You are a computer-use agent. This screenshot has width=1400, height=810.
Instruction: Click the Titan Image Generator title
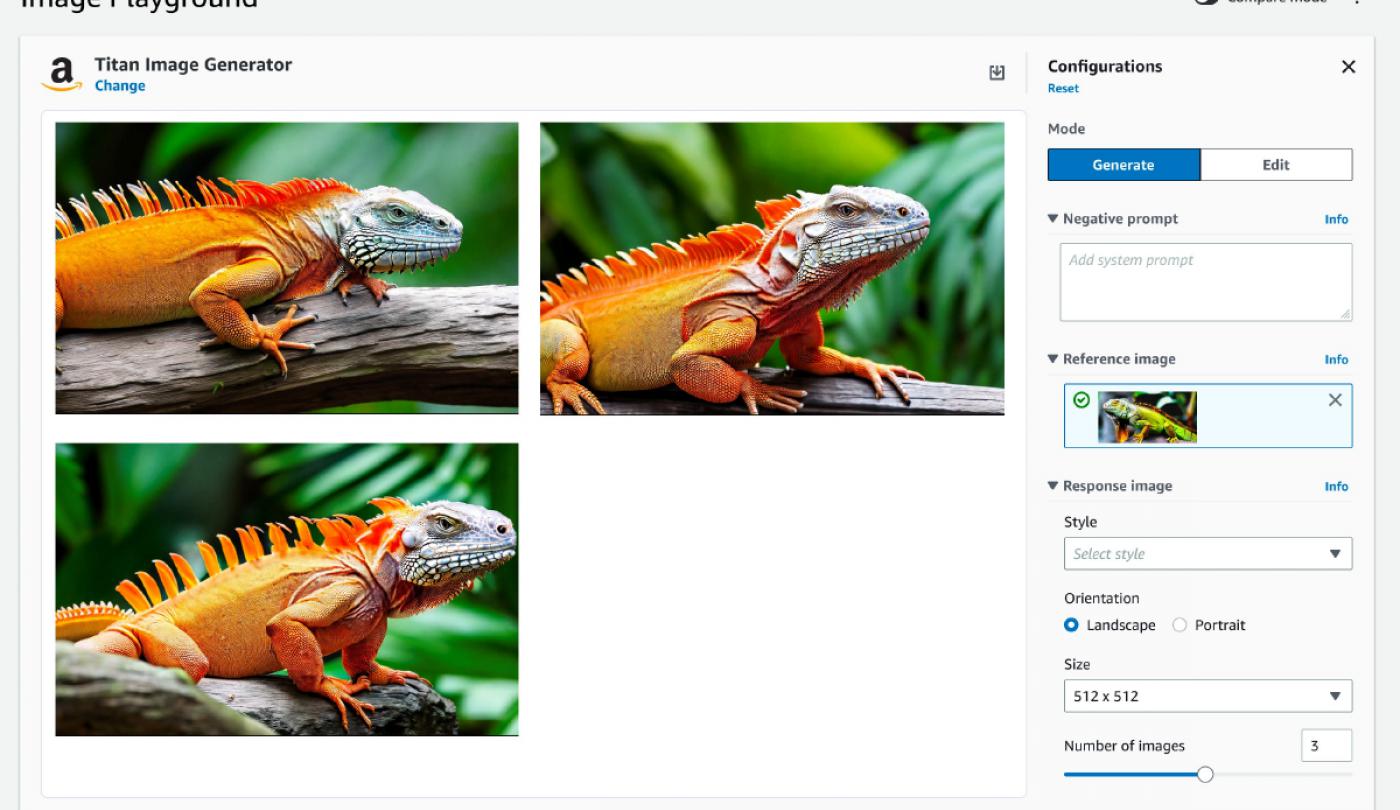click(193, 64)
